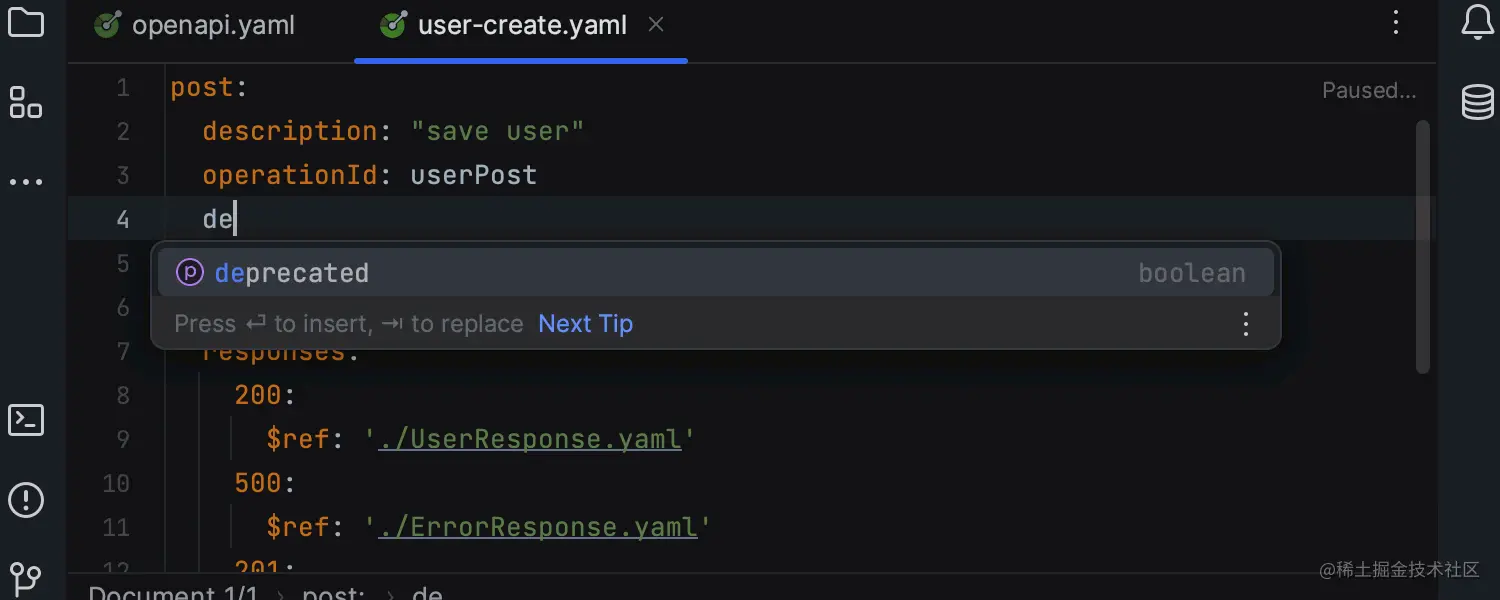Screen dimensions: 1500x600
Task: Open the completion popup options menu
Action: pos(1245,323)
